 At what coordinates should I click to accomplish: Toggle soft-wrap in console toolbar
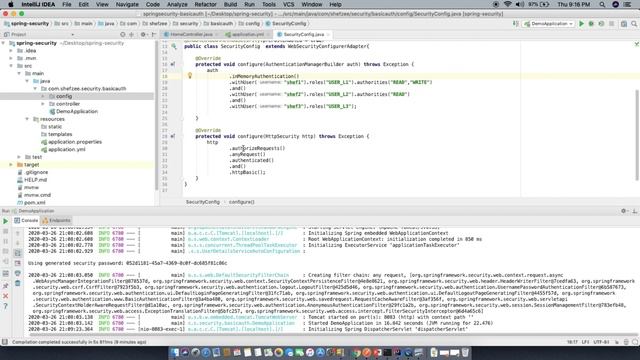click(x=18, y=253)
